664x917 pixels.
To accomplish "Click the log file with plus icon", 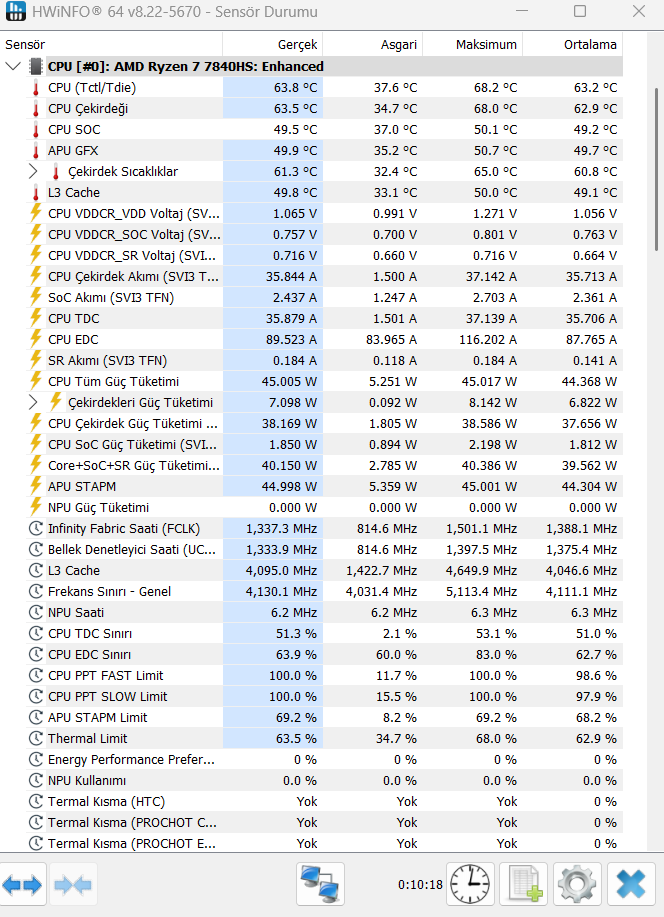I will point(524,884).
